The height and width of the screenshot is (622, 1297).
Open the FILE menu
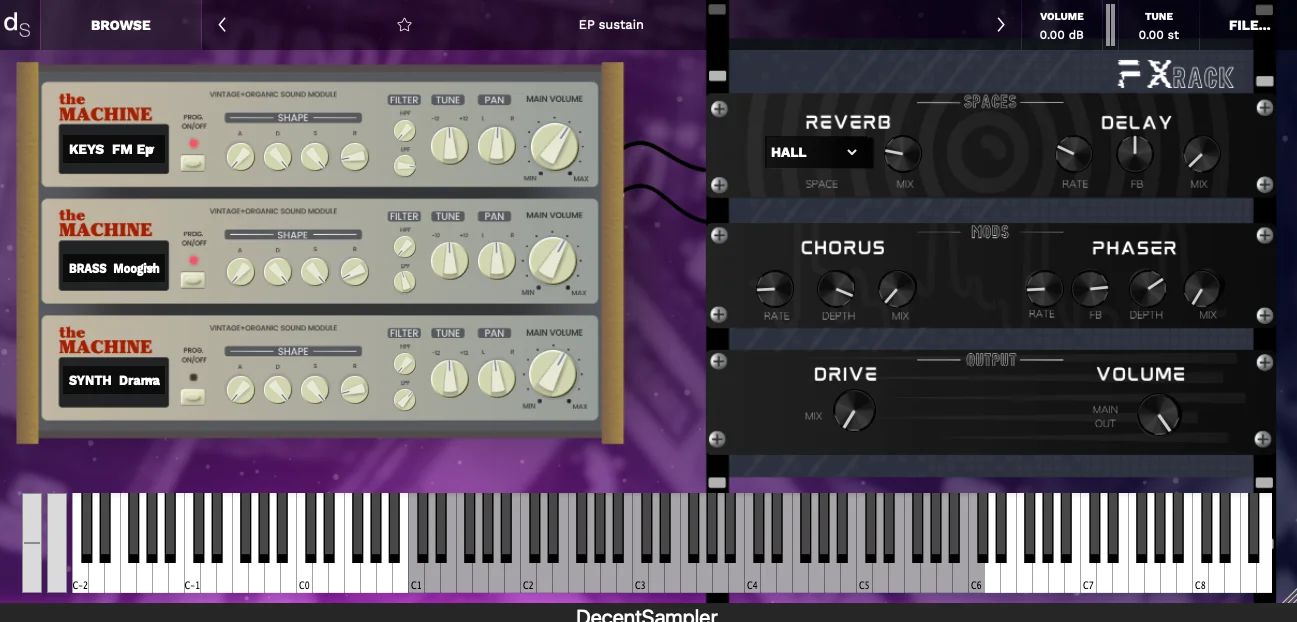[1250, 25]
